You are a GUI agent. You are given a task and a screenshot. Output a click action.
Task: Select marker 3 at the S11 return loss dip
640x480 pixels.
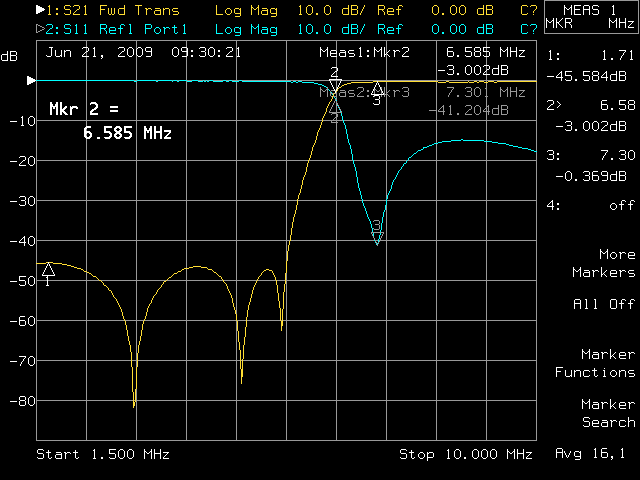pyautogui.click(x=377, y=235)
